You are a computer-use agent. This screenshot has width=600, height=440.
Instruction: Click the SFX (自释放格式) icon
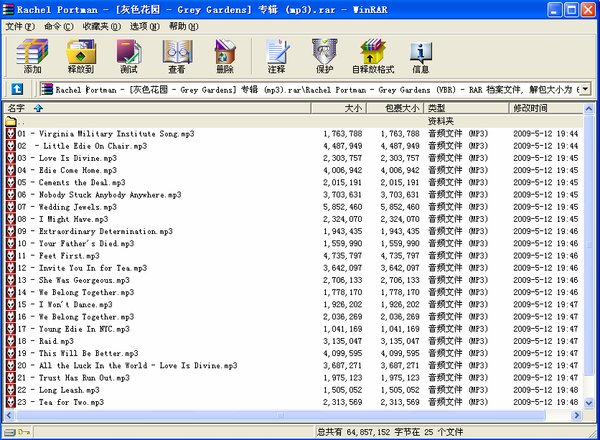click(373, 56)
